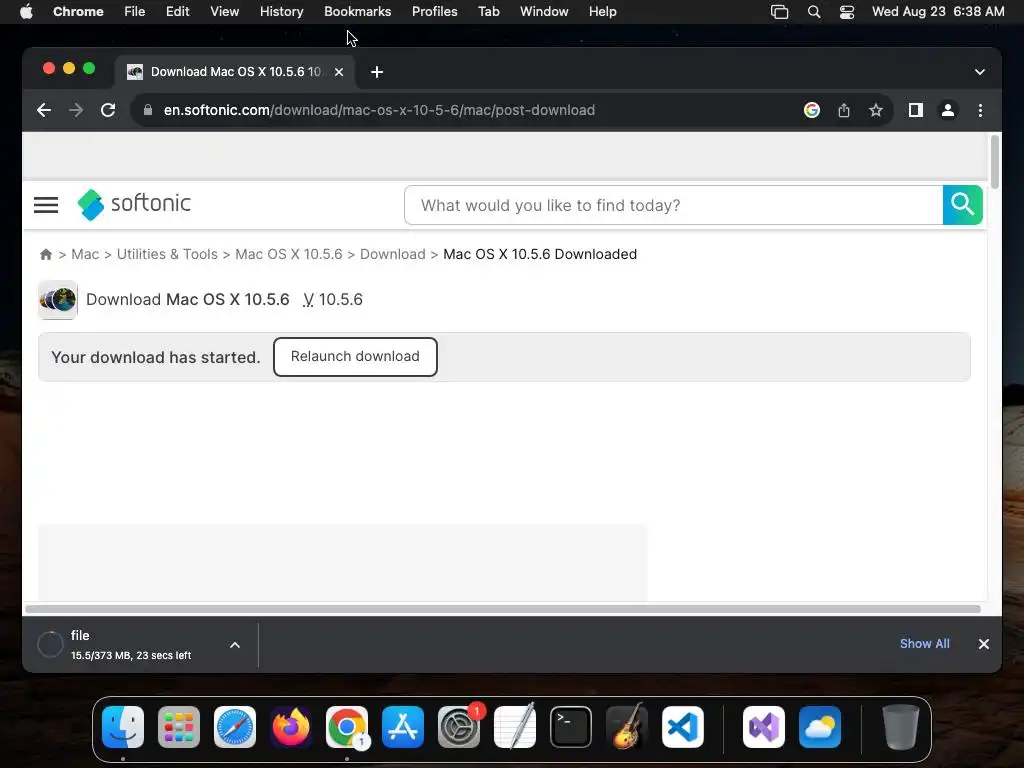Open the File menu
1024x768 pixels.
coord(135,12)
